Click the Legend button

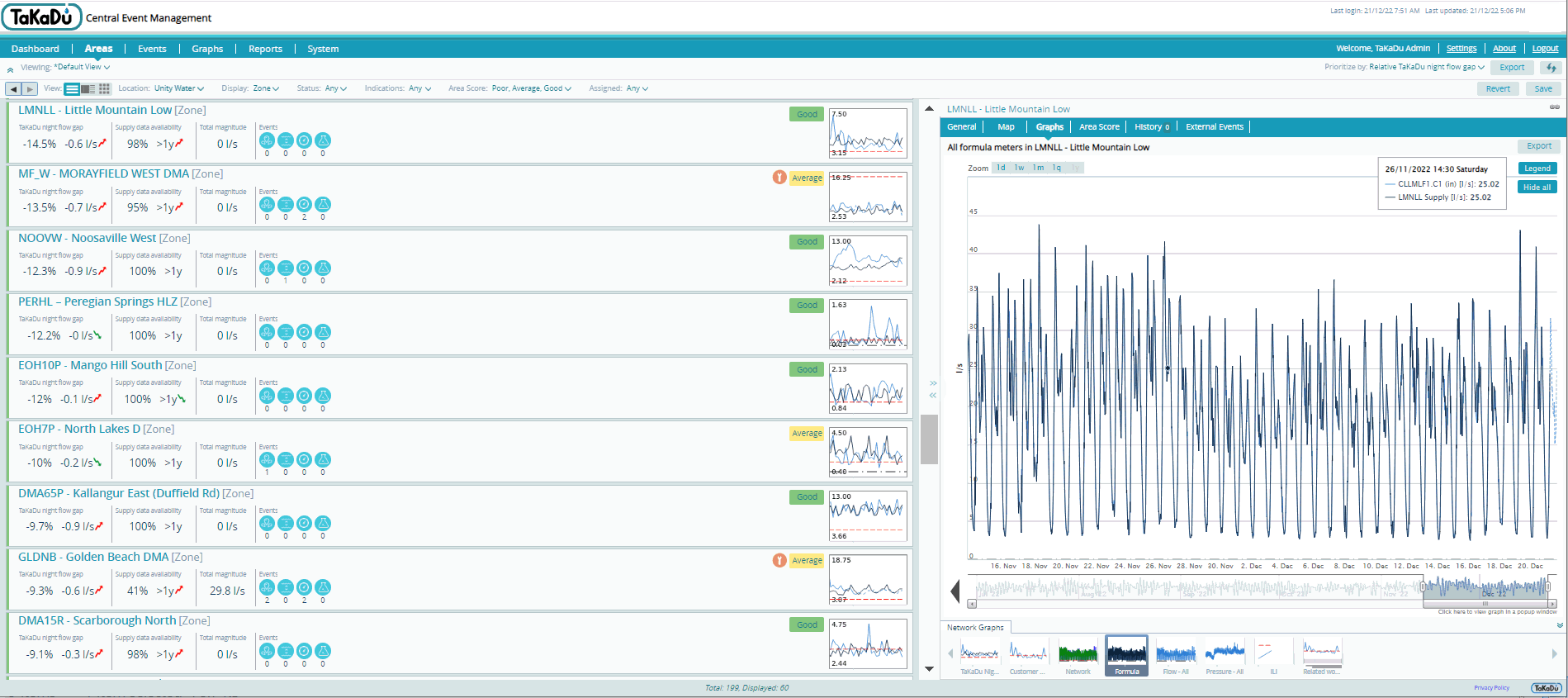point(1537,169)
